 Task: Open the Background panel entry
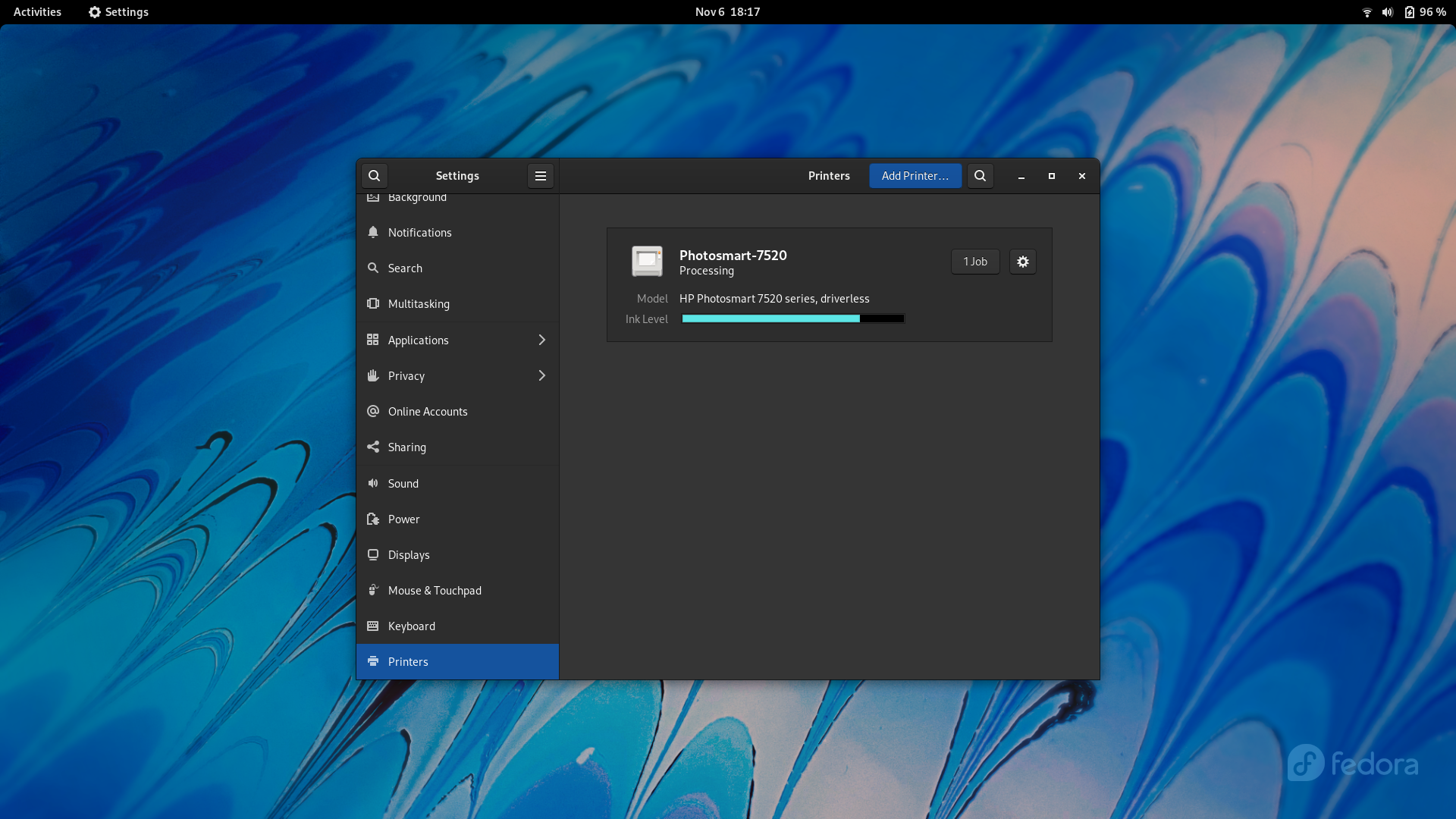pyautogui.click(x=457, y=200)
